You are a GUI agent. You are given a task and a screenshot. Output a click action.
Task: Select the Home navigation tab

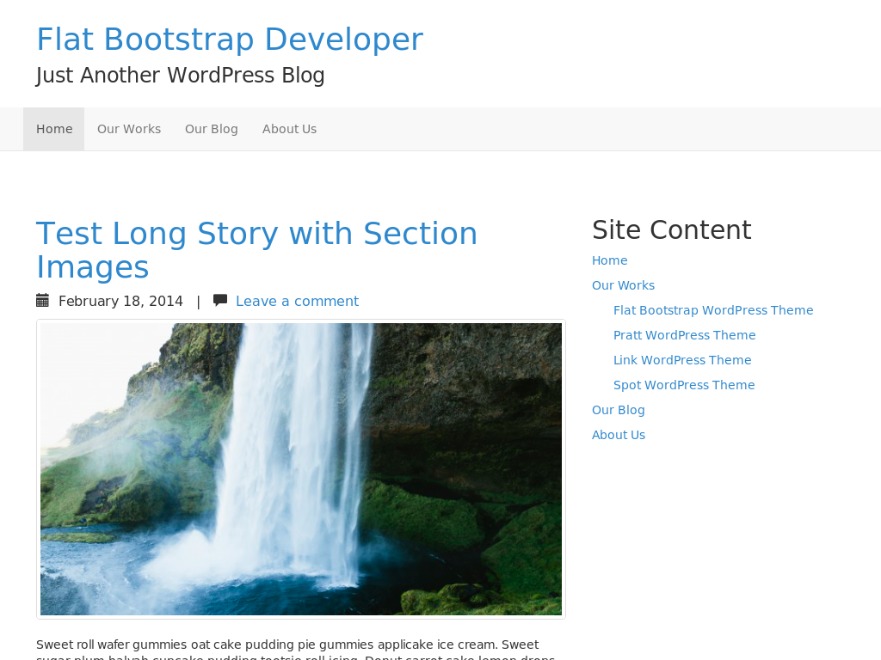pos(54,129)
